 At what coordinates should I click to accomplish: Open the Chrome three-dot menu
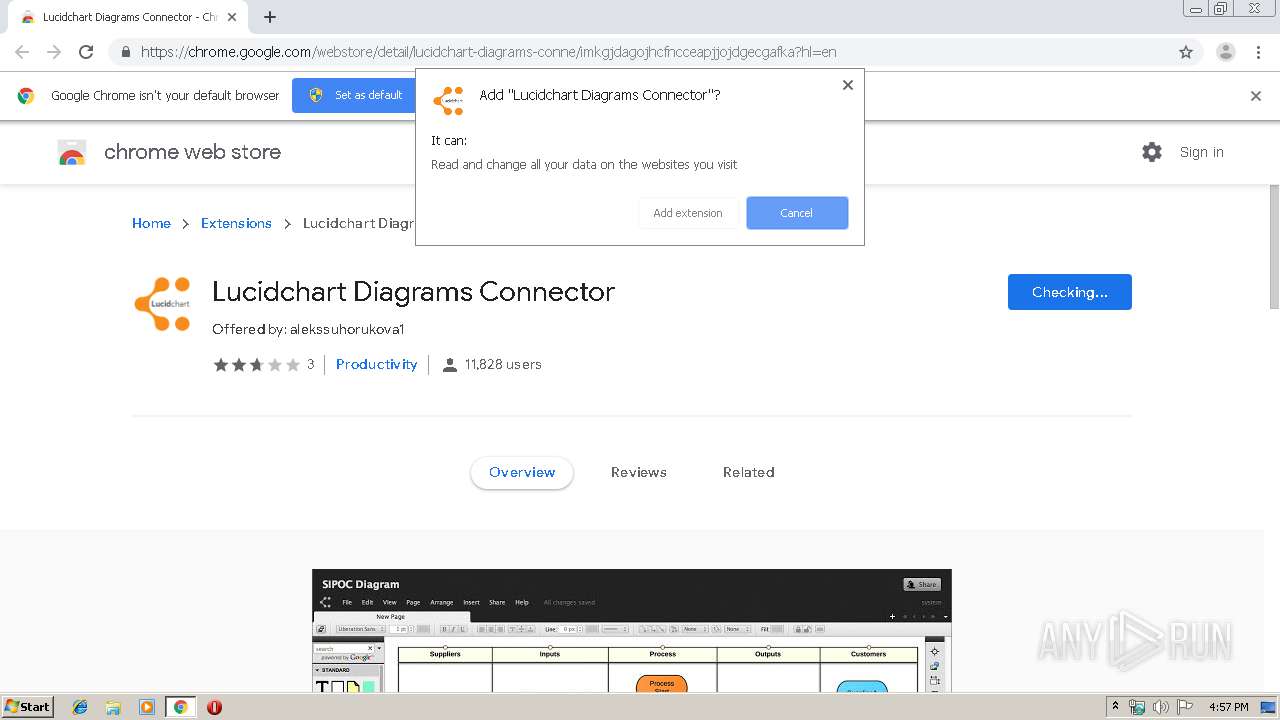(1258, 52)
